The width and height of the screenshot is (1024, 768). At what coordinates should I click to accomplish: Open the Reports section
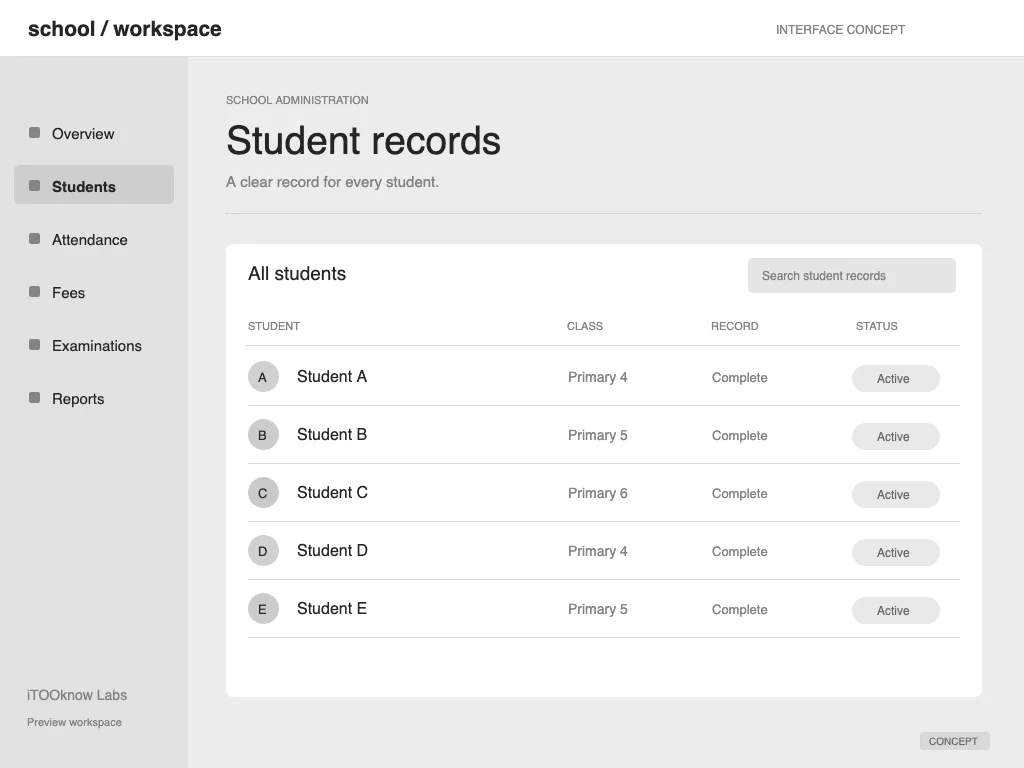94,398
